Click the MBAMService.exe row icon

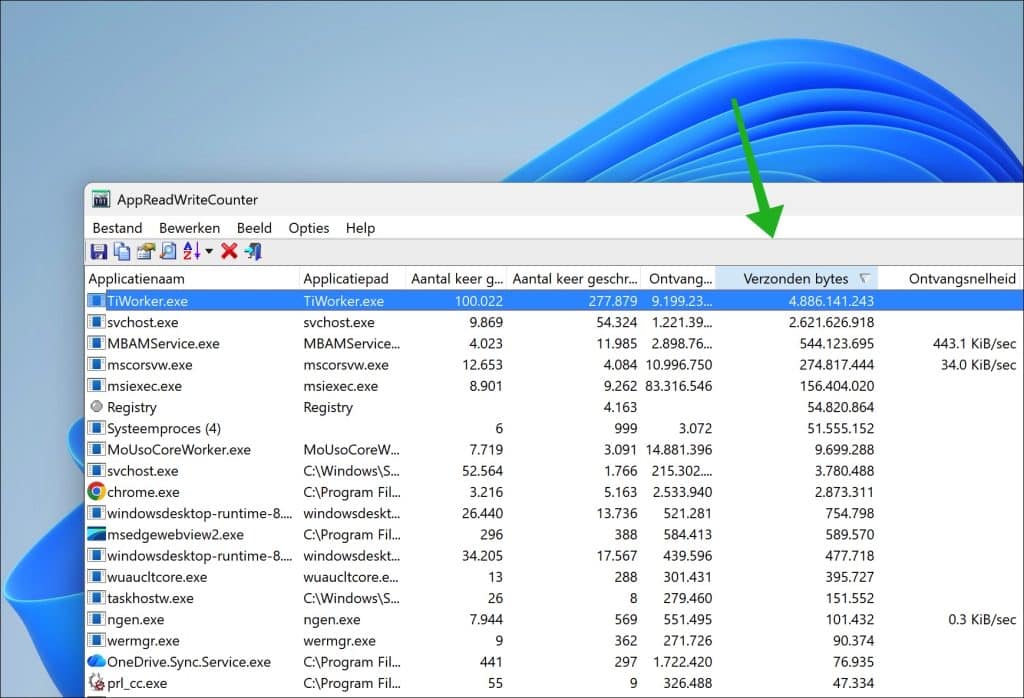pos(96,343)
